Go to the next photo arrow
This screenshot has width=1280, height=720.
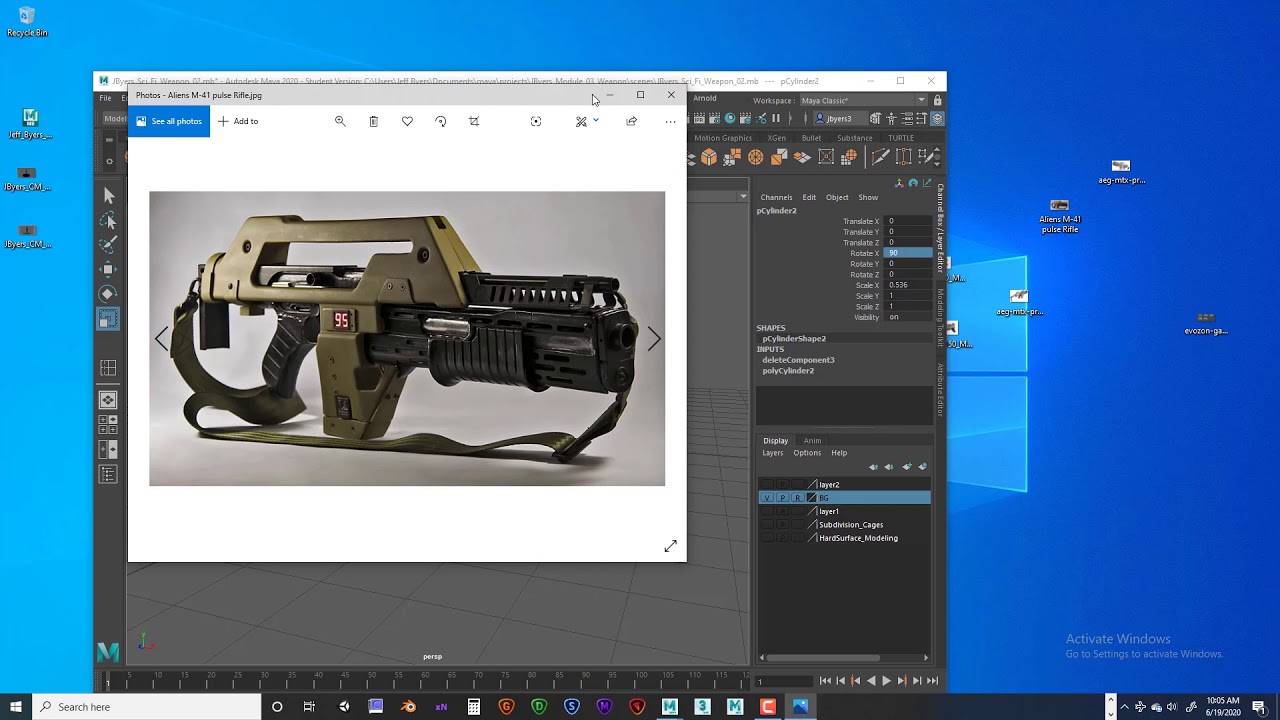pos(654,339)
